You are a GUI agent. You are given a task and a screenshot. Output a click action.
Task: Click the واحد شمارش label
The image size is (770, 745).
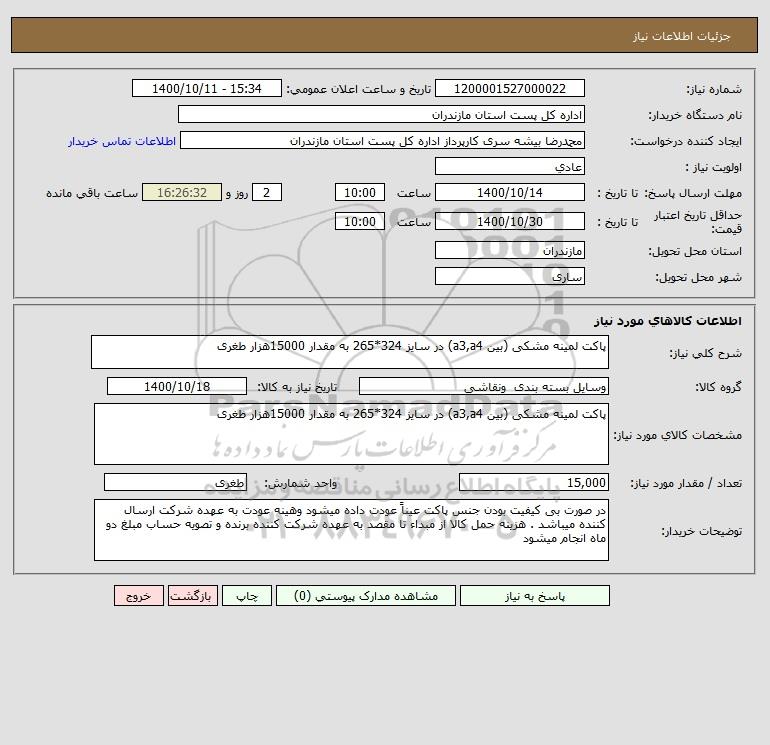pos(301,484)
